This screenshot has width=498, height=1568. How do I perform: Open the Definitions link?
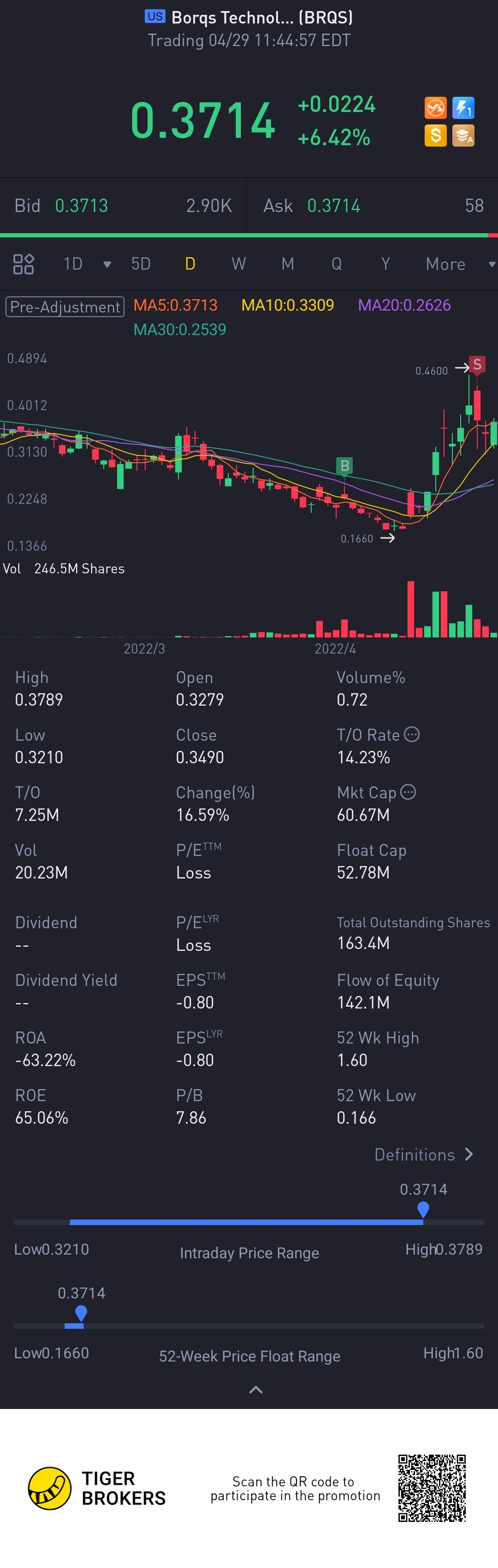(423, 1155)
